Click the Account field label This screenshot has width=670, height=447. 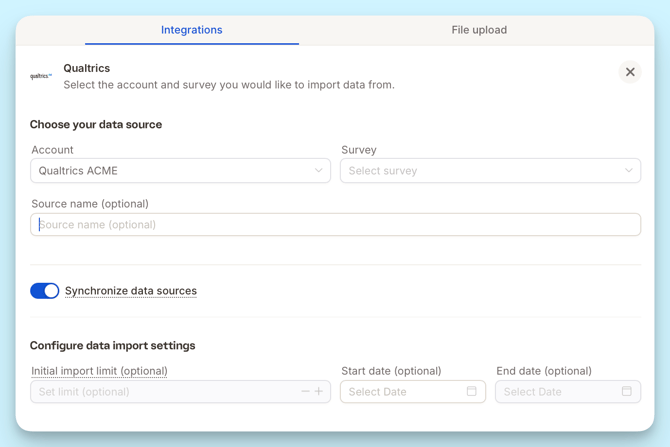point(52,150)
